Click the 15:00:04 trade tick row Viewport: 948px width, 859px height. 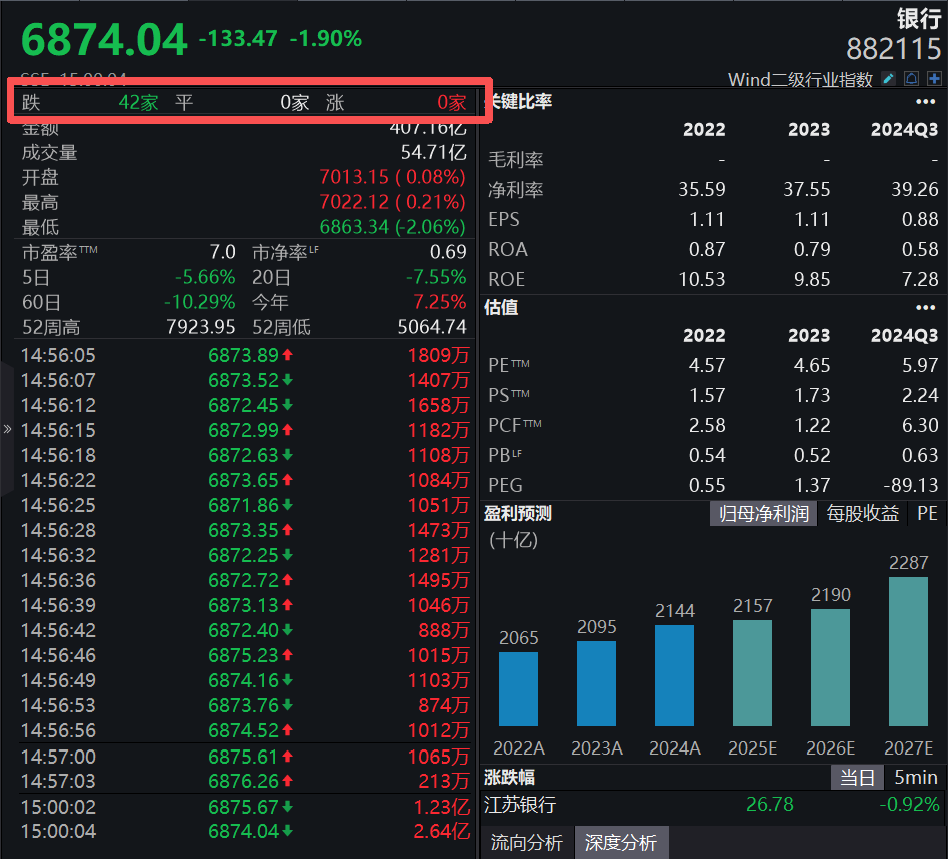(x=244, y=831)
